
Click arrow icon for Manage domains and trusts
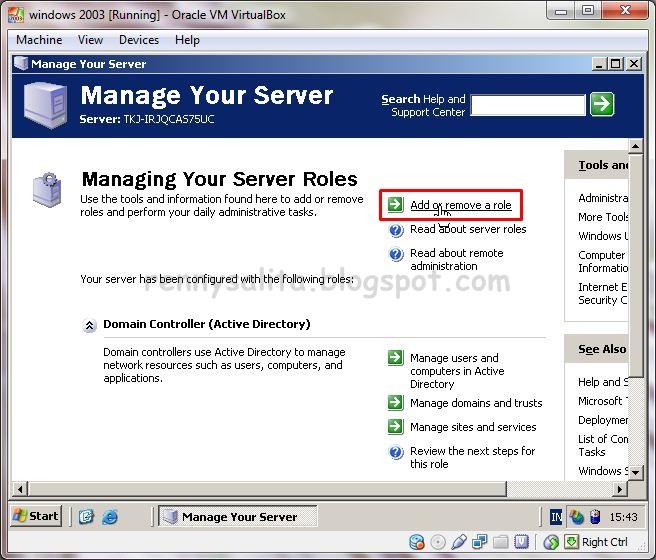click(x=395, y=402)
